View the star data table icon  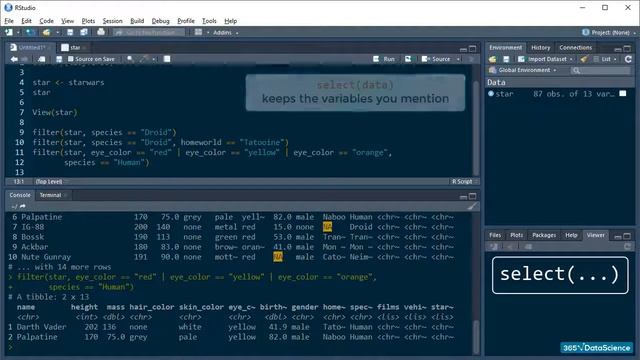pyautogui.click(x=623, y=94)
